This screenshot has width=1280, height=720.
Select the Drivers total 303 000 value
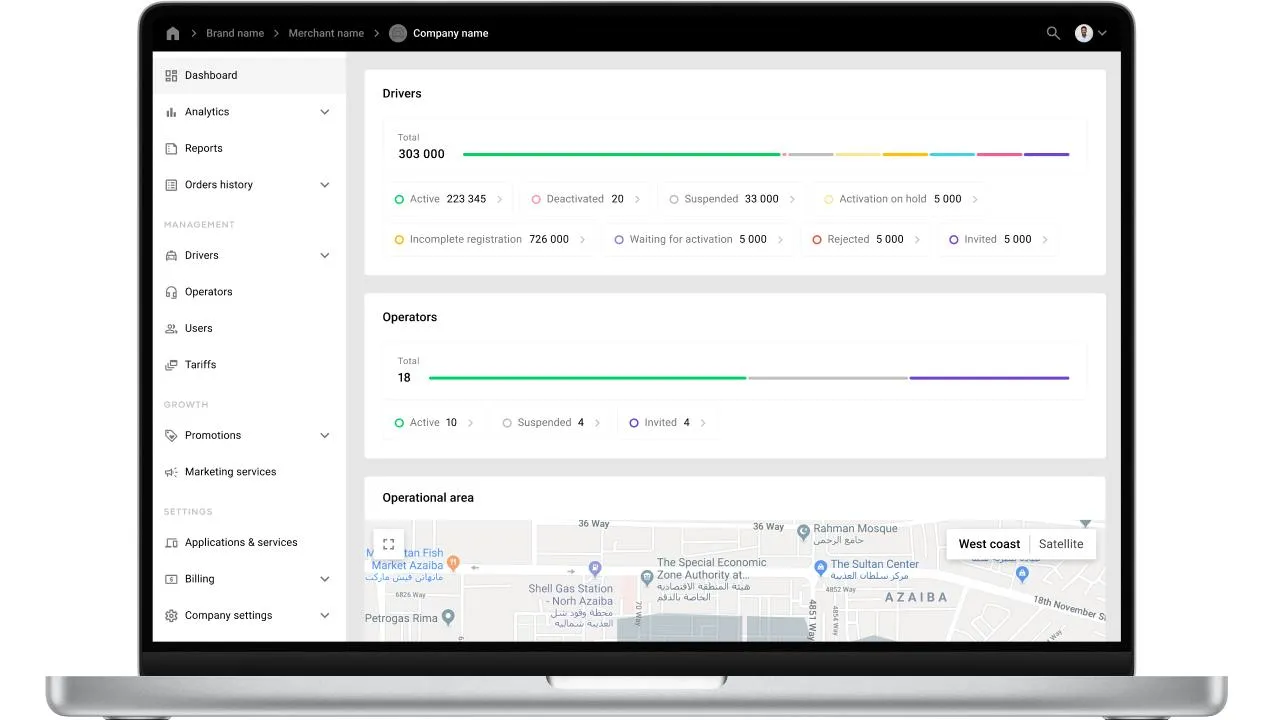pos(421,154)
